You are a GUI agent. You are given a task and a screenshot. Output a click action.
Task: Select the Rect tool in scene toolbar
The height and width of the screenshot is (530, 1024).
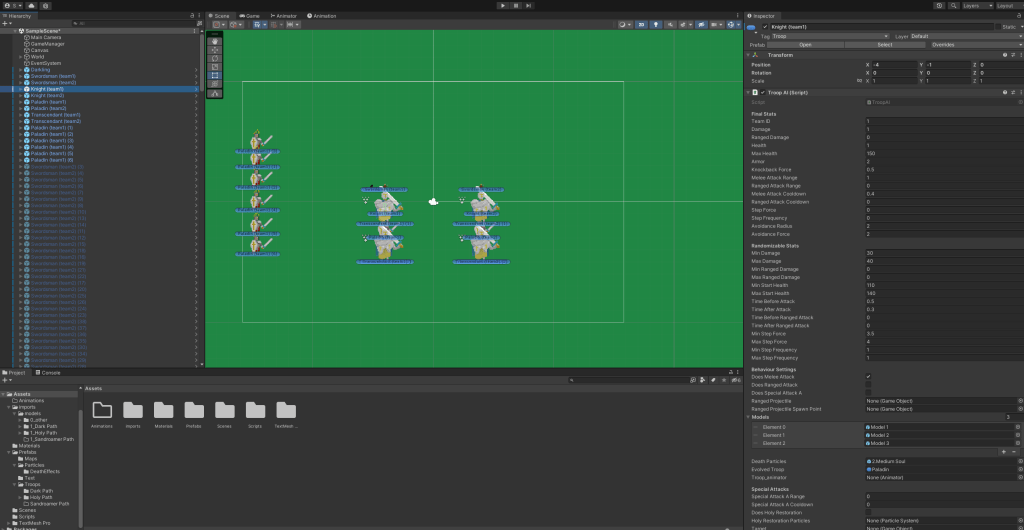click(x=215, y=75)
